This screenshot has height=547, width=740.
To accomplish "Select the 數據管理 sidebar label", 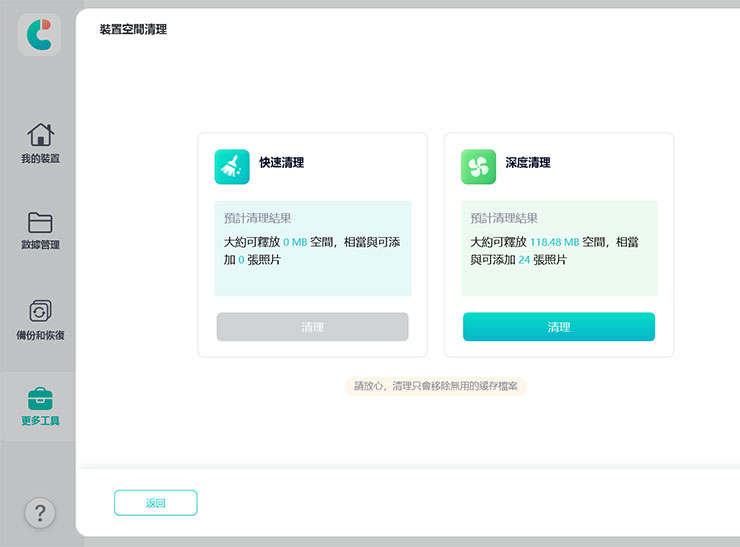I will [x=41, y=244].
